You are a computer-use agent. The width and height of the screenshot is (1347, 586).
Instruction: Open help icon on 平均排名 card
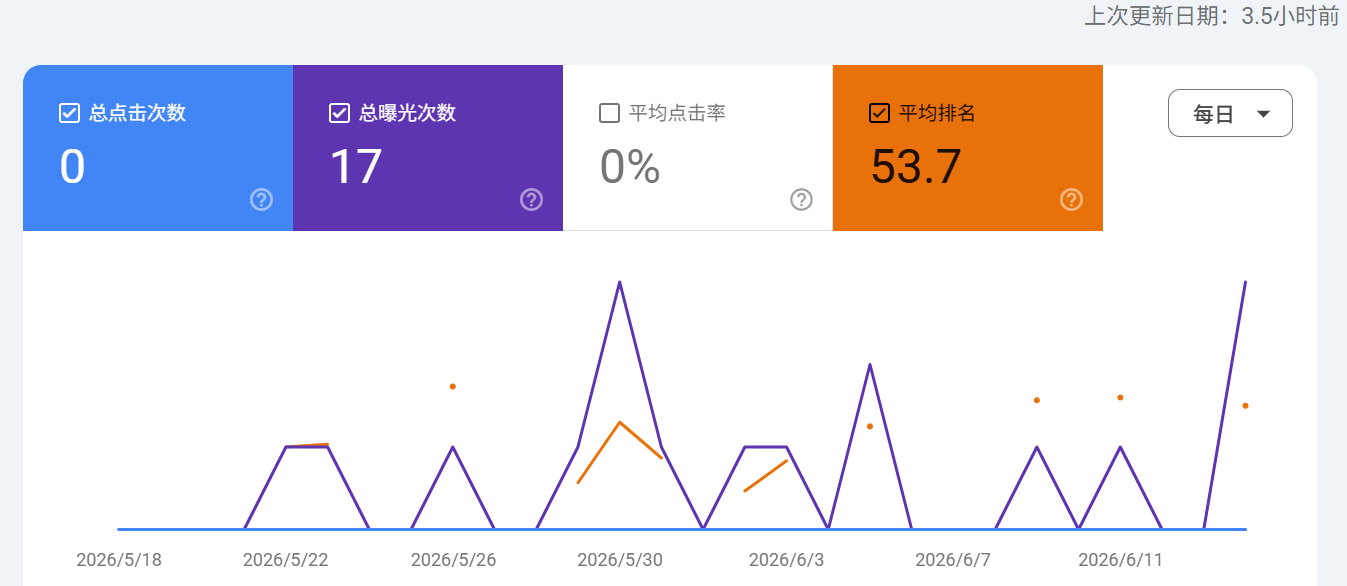tap(1071, 200)
